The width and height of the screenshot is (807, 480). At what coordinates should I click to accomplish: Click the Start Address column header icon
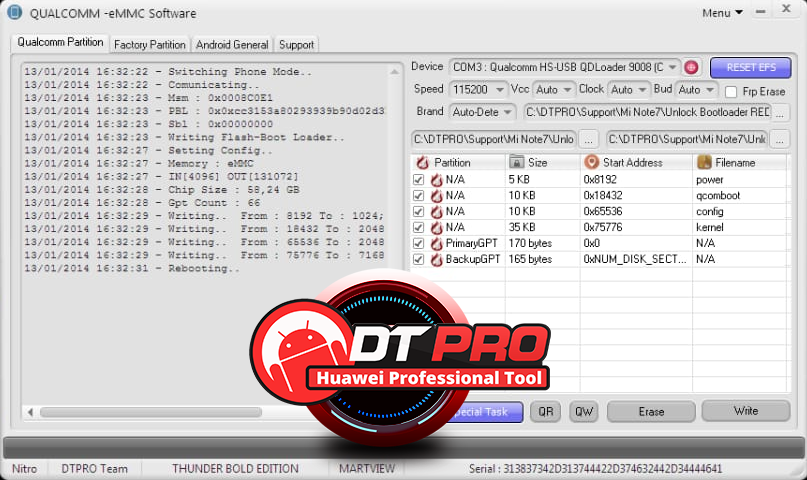(x=591, y=162)
